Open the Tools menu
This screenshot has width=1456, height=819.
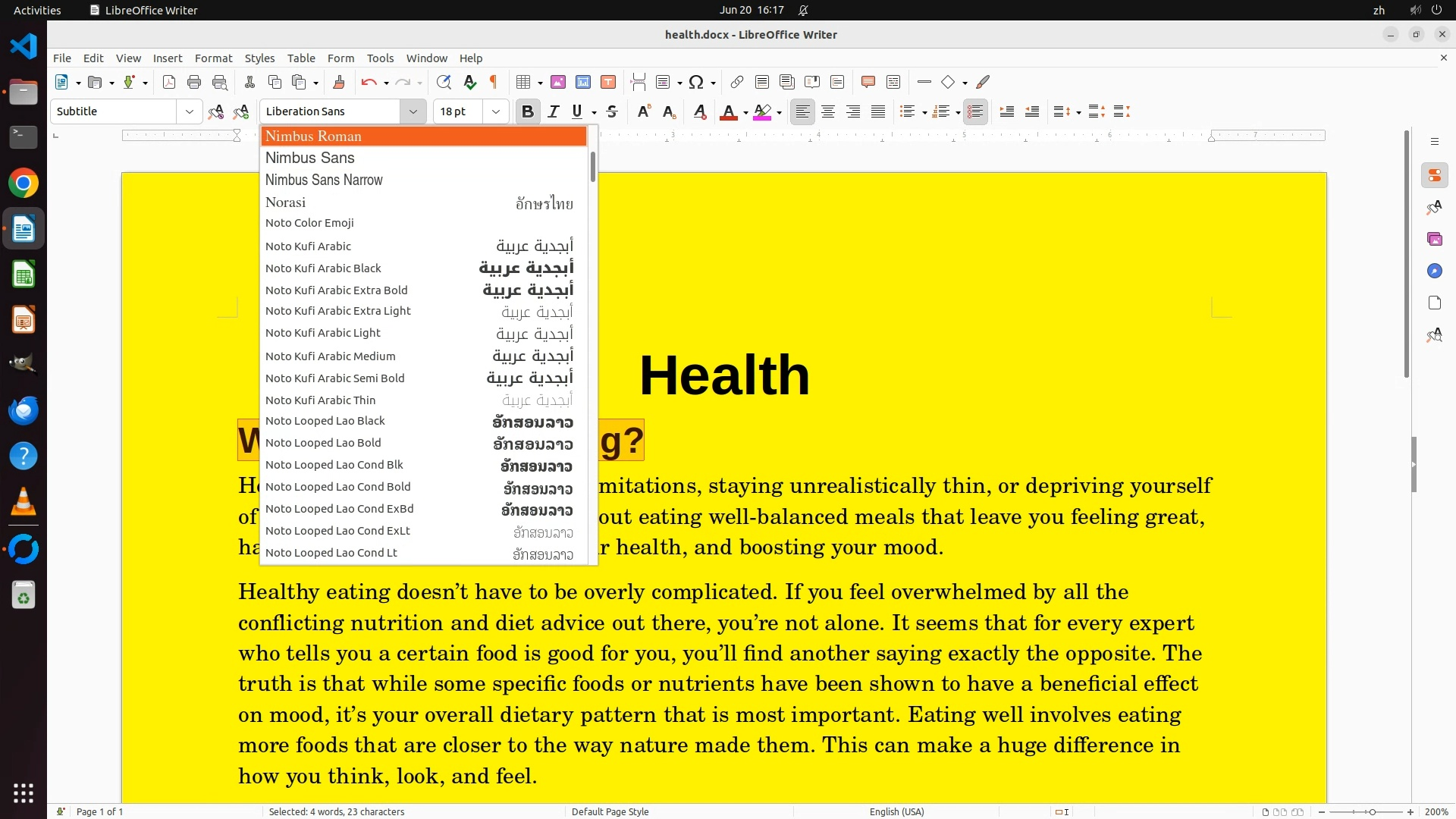point(380,58)
